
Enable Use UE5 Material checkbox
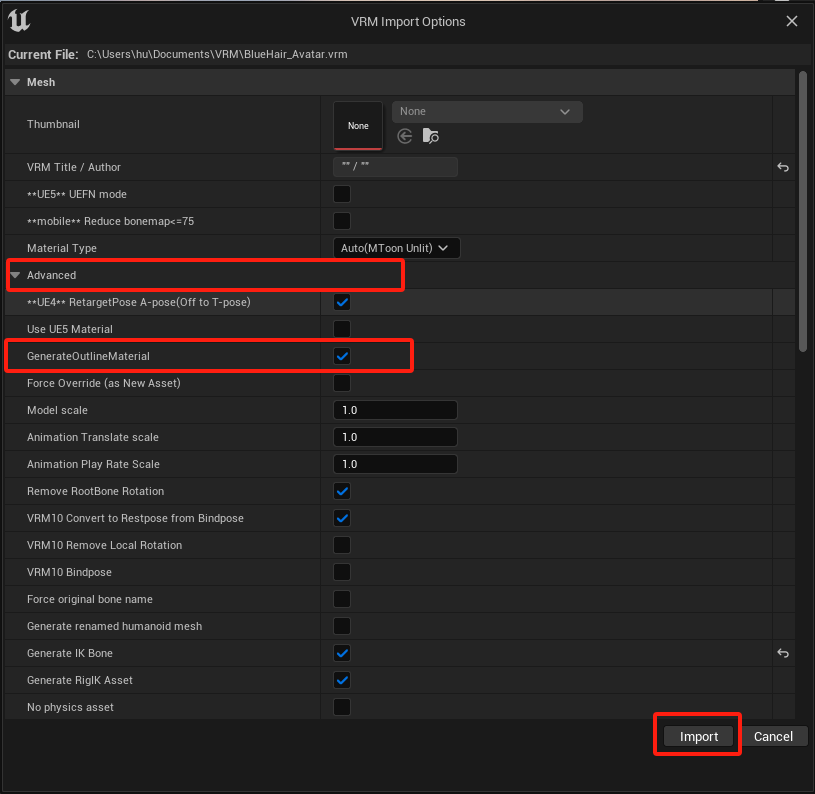tap(342, 329)
